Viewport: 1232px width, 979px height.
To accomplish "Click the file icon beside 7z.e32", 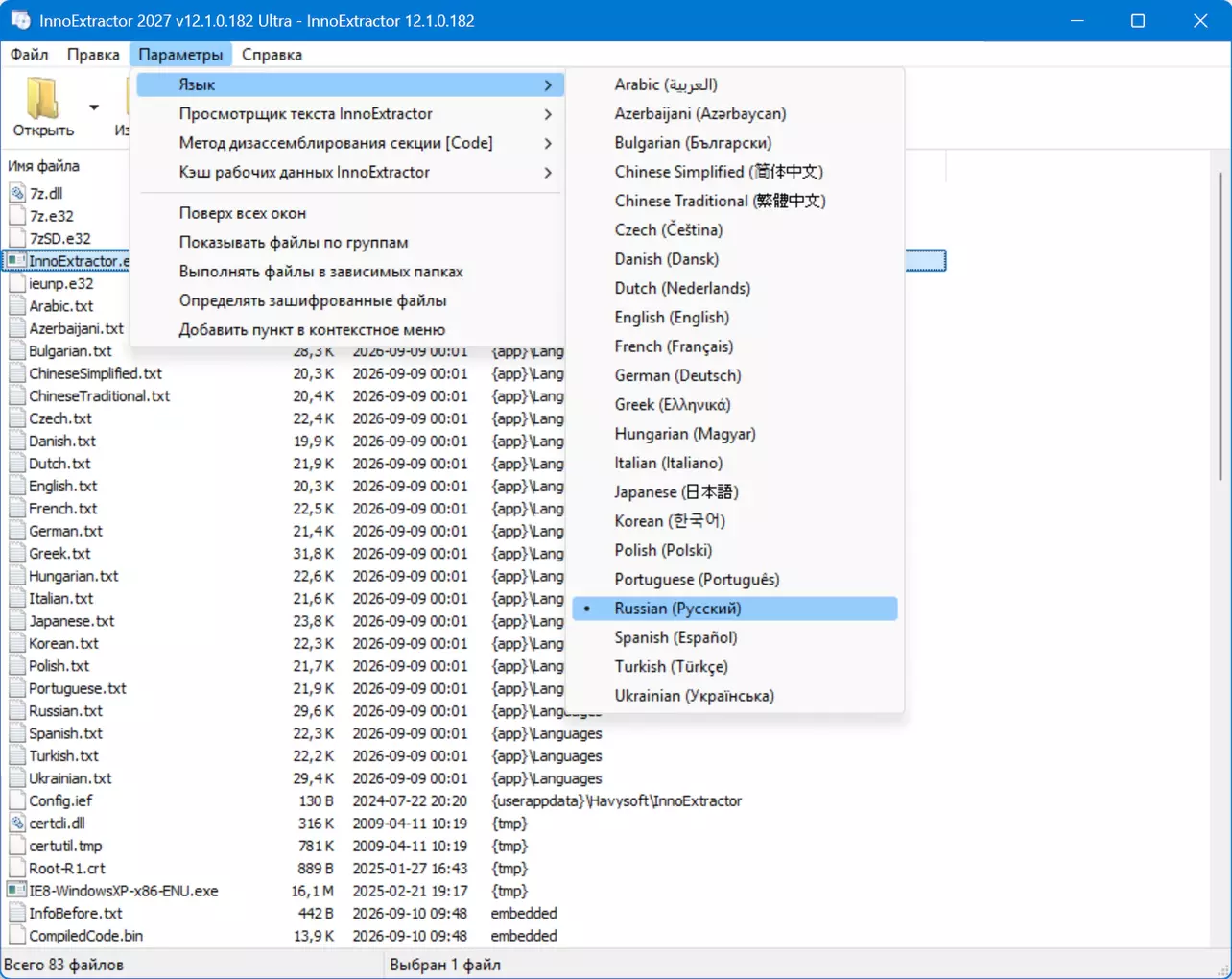I will [17, 216].
